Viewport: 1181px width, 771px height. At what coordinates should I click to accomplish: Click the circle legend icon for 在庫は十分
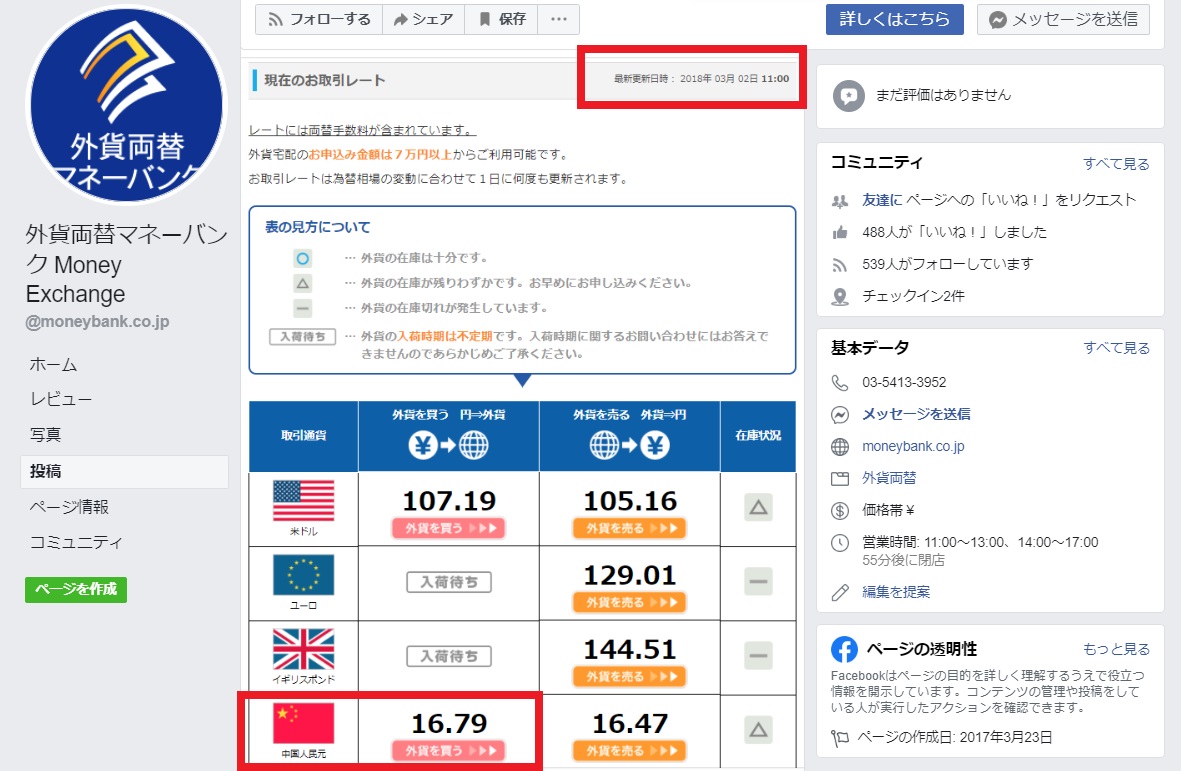pos(303,258)
